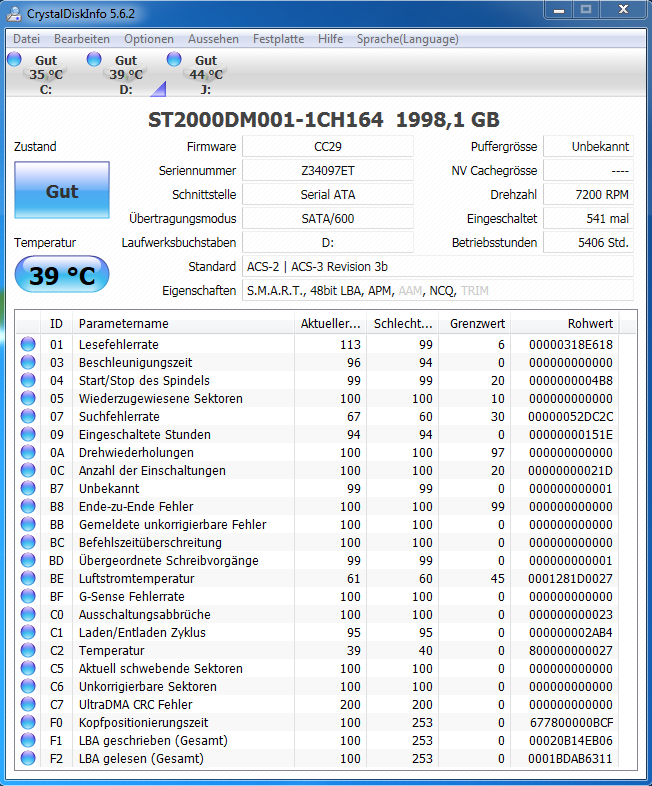Click the status orb for row C2 Temperatur
652x786 pixels.
pyautogui.click(x=28, y=651)
